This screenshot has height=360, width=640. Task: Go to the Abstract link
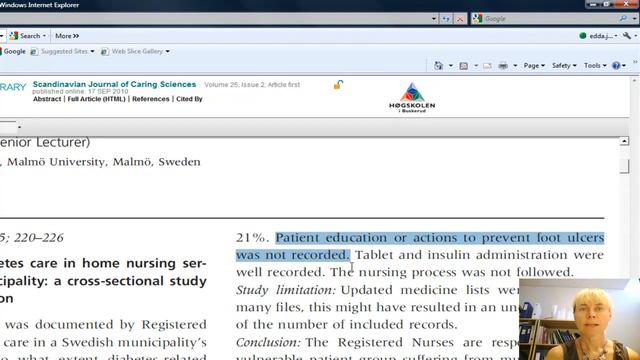(x=47, y=99)
